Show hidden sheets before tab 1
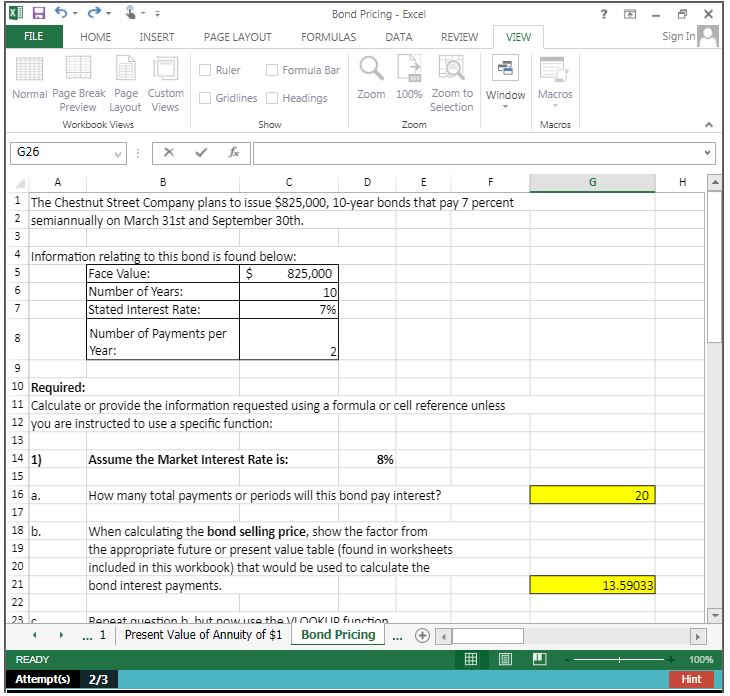 [87, 636]
